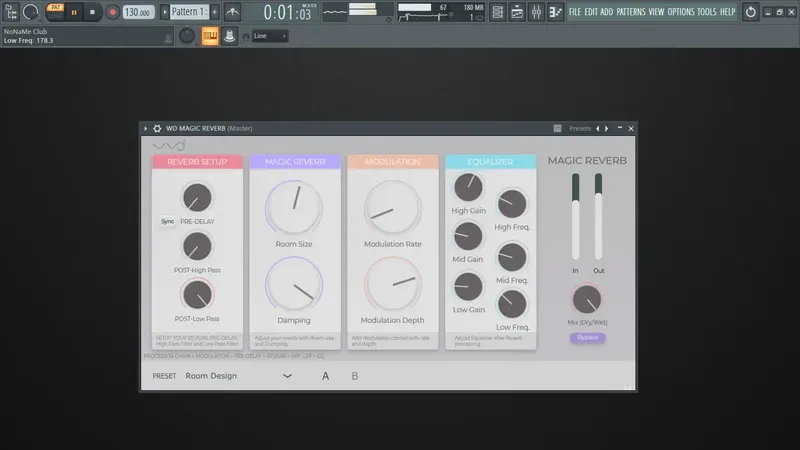The image size is (800, 450).
Task: Select the B preset slot
Action: (355, 376)
